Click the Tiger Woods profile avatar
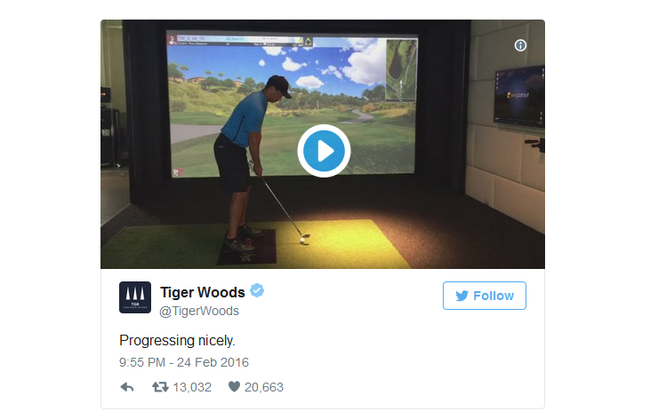Screen dimensions: 650x419 tap(135, 297)
